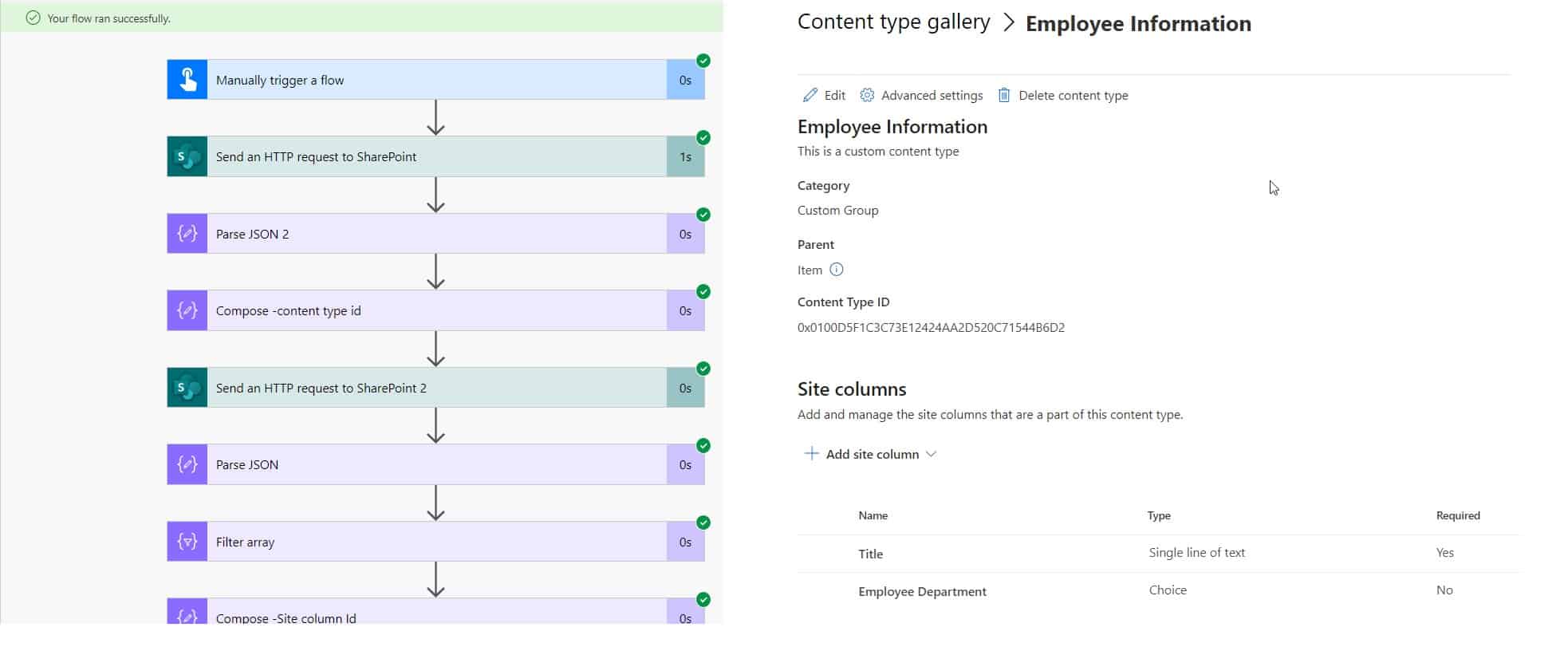1568x651 pixels.
Task: Click green success check on Filter array
Action: click(x=703, y=523)
